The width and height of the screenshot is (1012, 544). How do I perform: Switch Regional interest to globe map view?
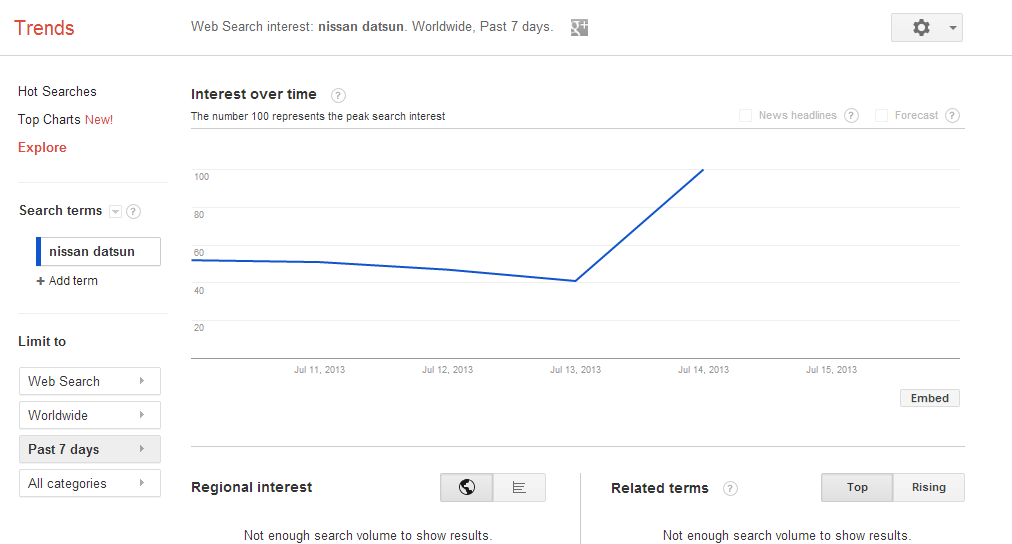tap(467, 487)
